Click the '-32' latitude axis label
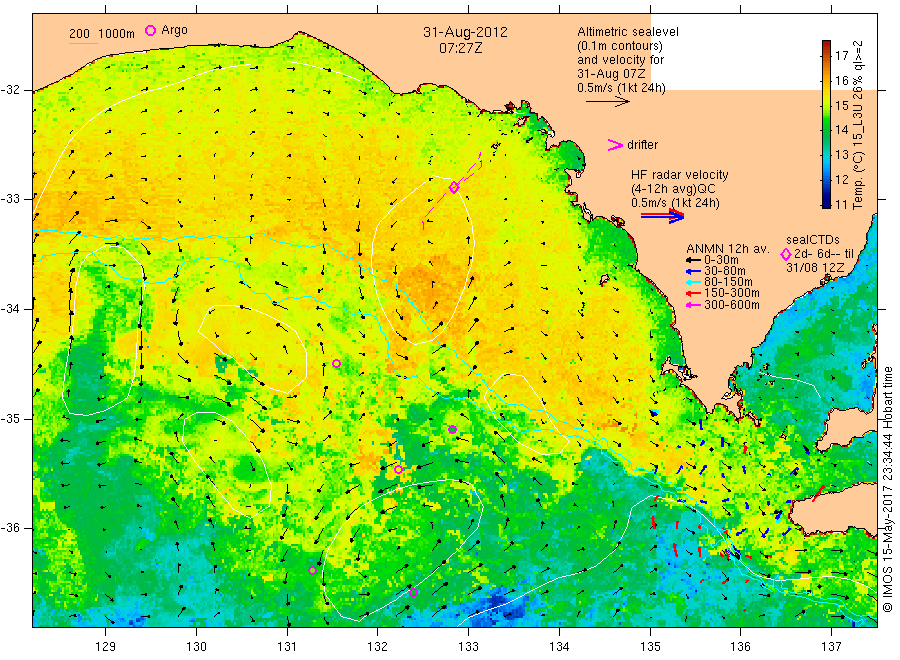Image resolution: width=900 pixels, height=660 pixels. click(10, 90)
